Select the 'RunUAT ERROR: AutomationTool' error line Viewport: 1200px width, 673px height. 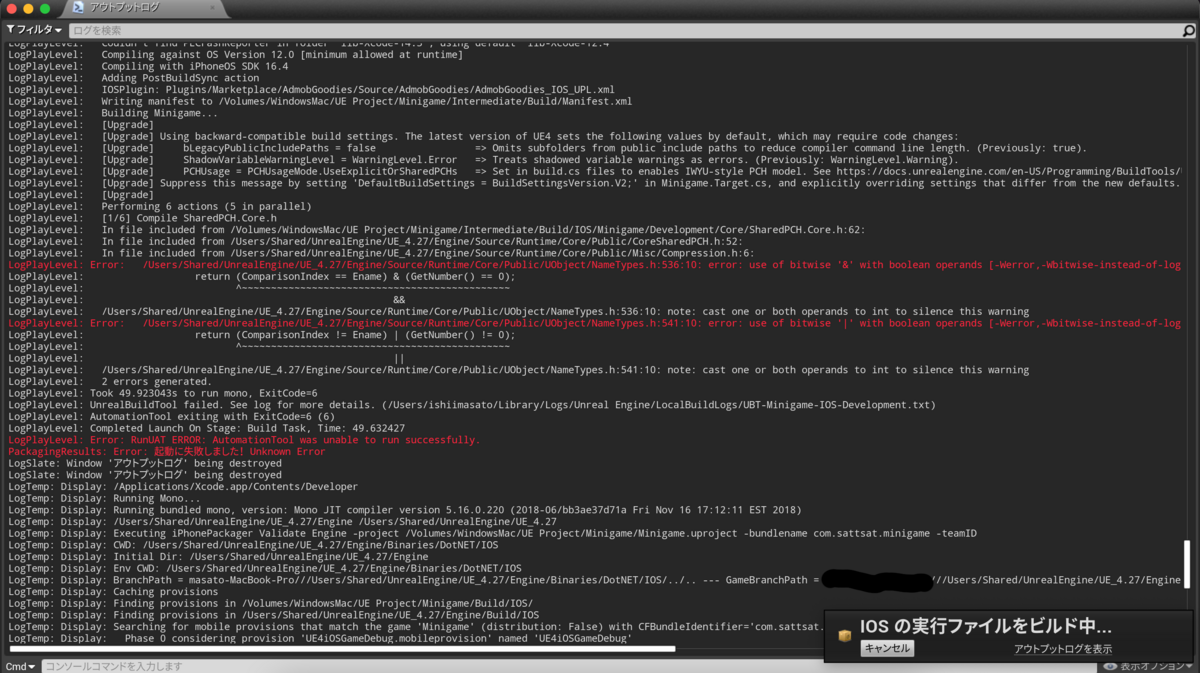pos(243,440)
